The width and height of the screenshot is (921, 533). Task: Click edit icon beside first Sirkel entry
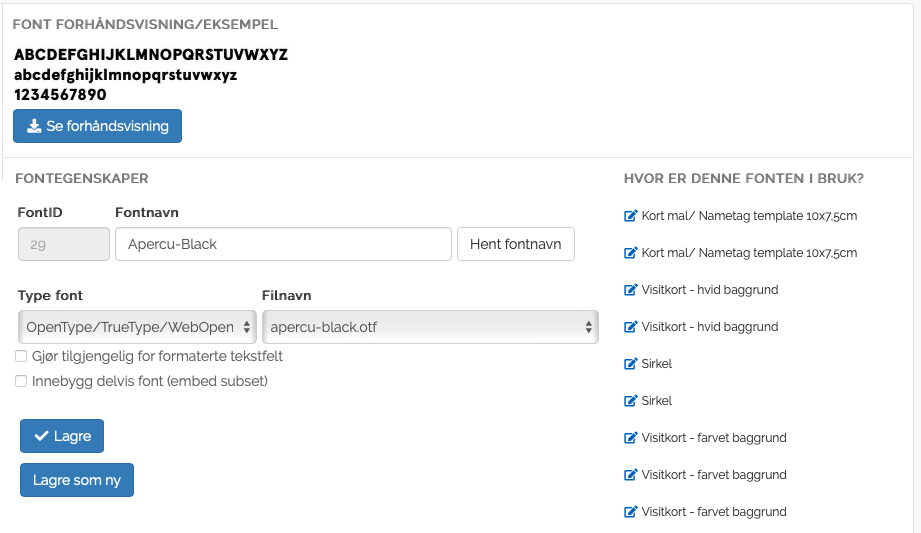(630, 364)
